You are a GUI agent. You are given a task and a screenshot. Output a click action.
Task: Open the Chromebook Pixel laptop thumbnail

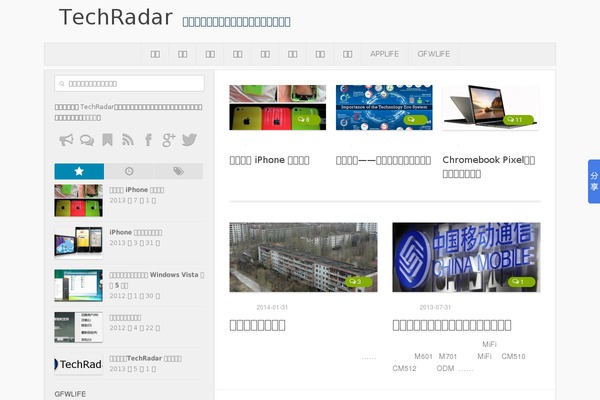tap(491, 108)
